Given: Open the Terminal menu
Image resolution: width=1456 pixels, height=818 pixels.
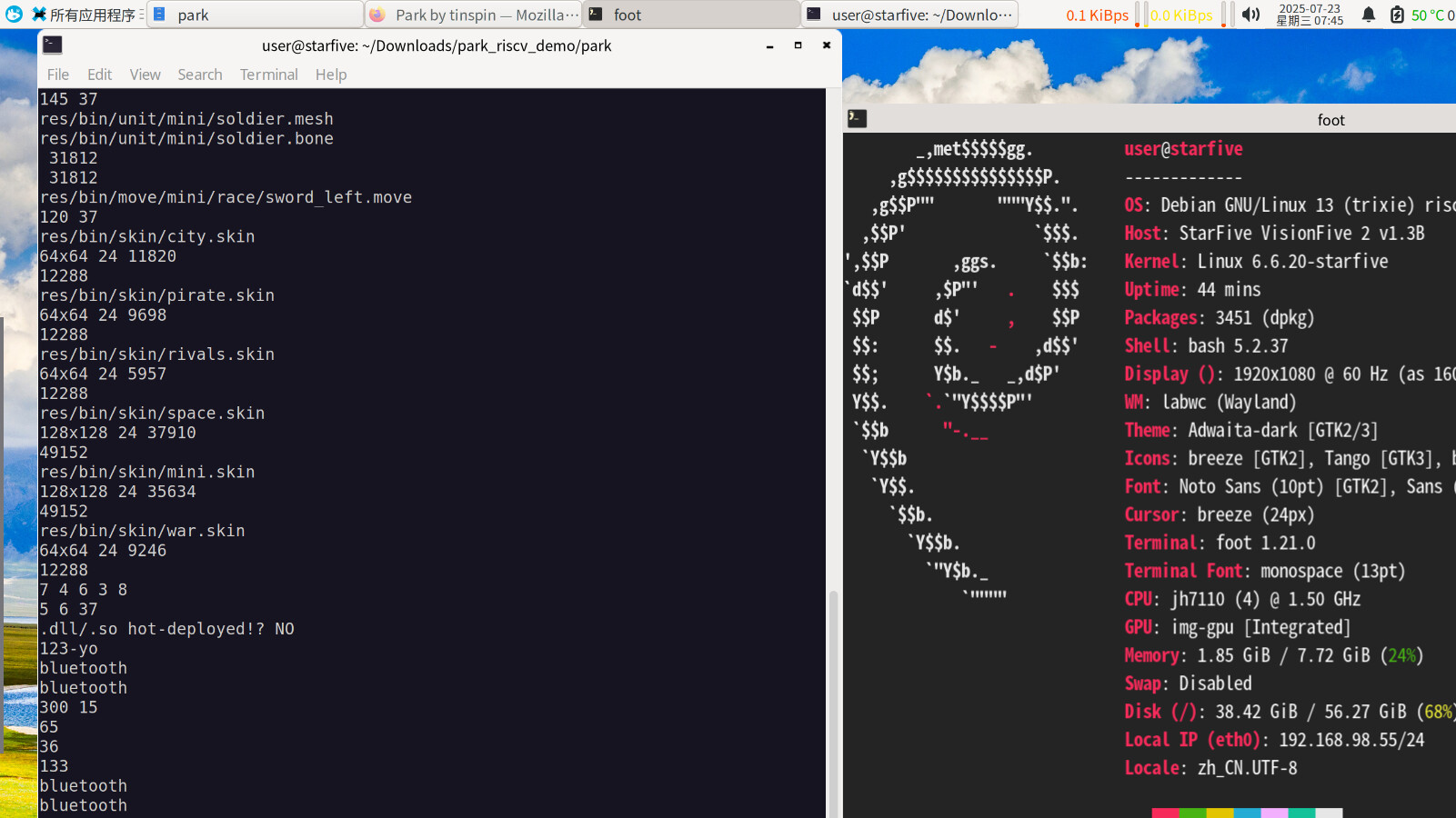Looking at the screenshot, I should pyautogui.click(x=268, y=75).
